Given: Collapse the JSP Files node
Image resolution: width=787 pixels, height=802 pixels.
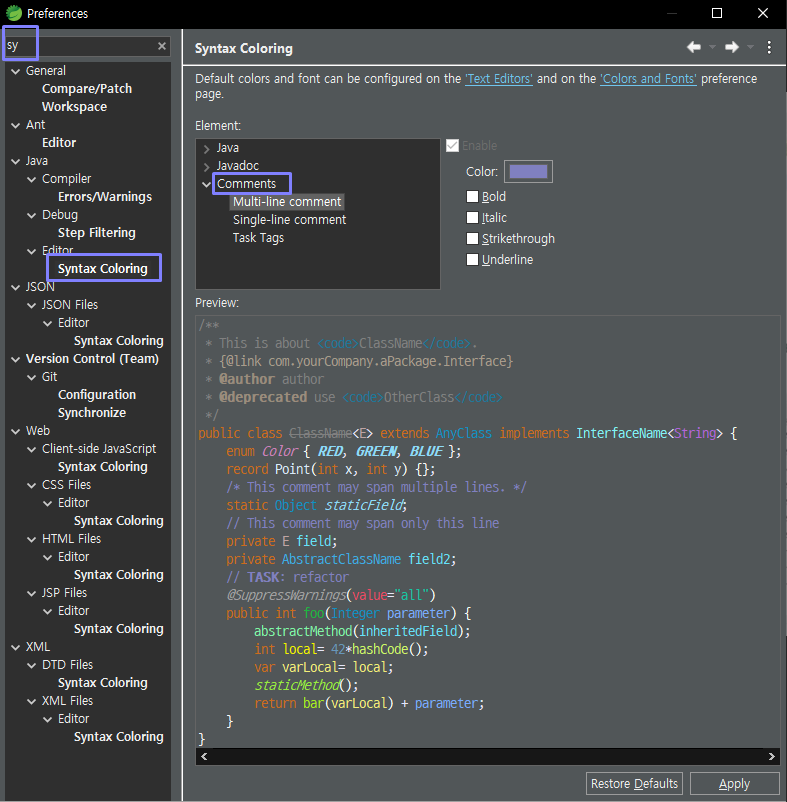Looking at the screenshot, I should (x=32, y=593).
